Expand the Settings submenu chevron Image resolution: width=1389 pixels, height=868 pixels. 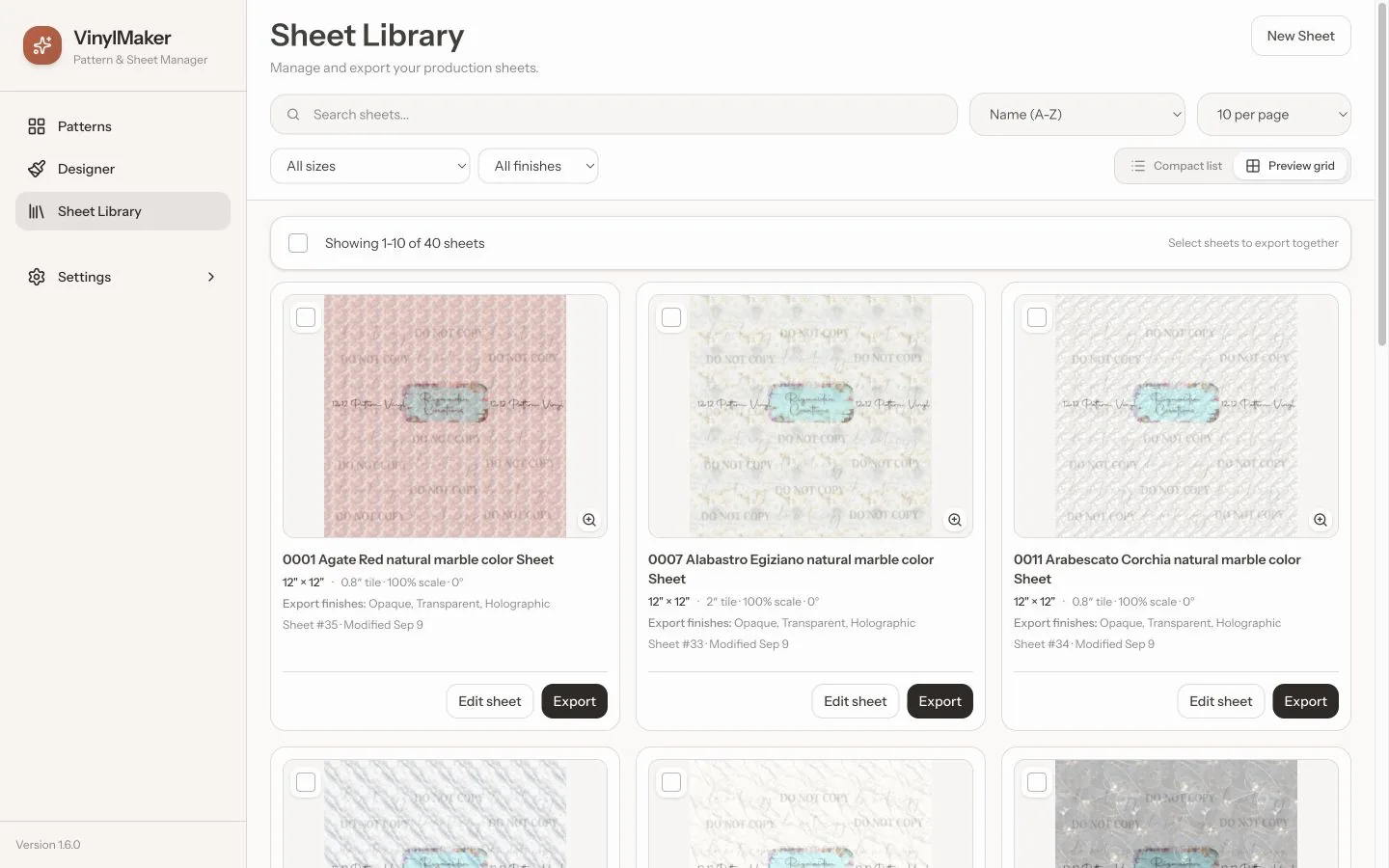point(211,277)
